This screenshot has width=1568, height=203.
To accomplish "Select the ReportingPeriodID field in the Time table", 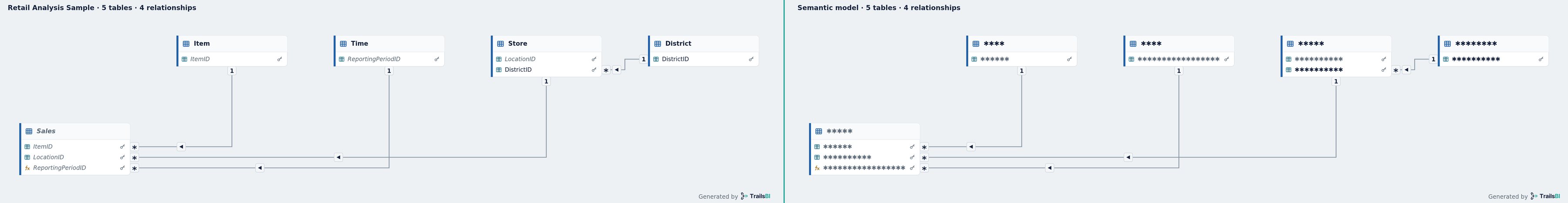I will click(x=389, y=60).
